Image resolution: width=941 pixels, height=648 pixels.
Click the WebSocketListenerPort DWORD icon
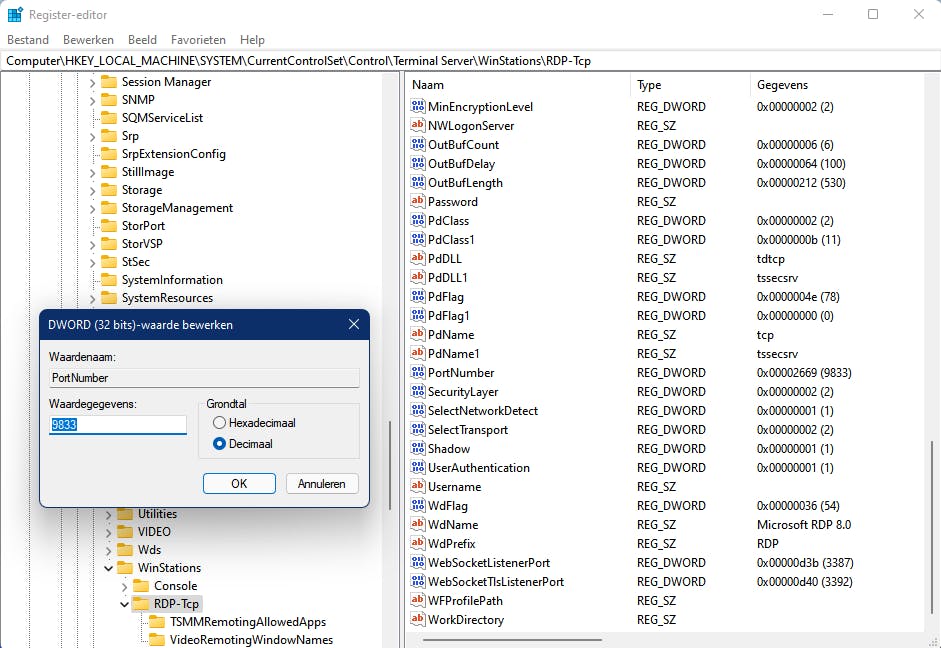[418, 562]
